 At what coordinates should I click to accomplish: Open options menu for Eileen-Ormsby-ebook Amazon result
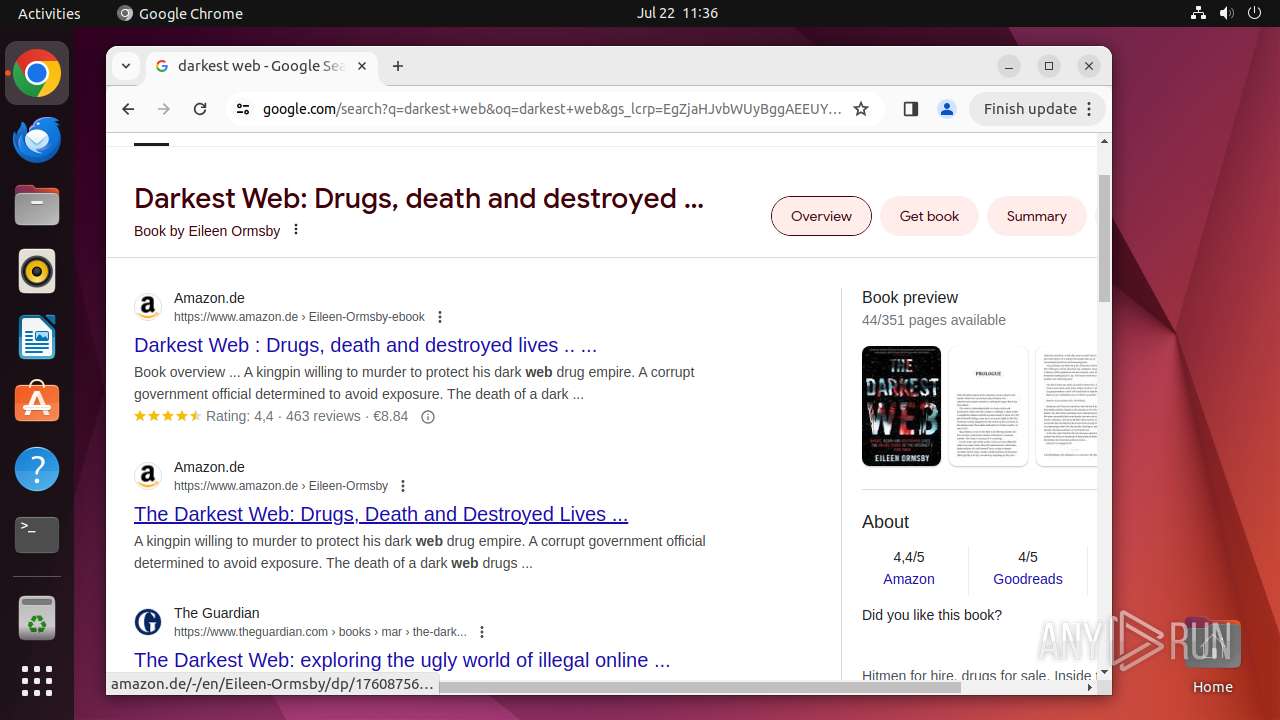[439, 317]
